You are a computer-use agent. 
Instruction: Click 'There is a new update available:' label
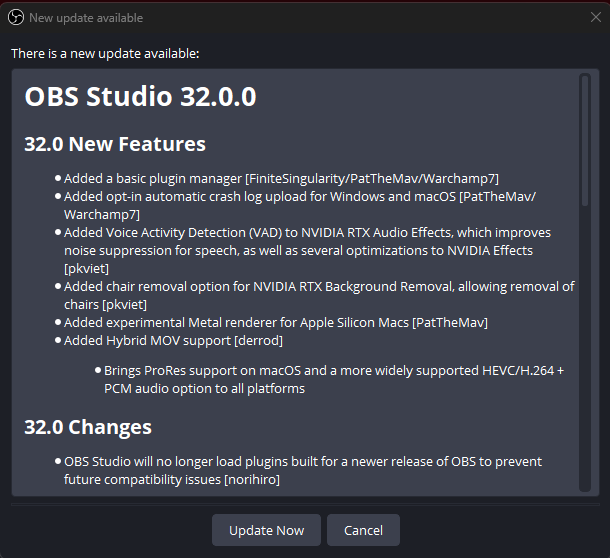105,53
